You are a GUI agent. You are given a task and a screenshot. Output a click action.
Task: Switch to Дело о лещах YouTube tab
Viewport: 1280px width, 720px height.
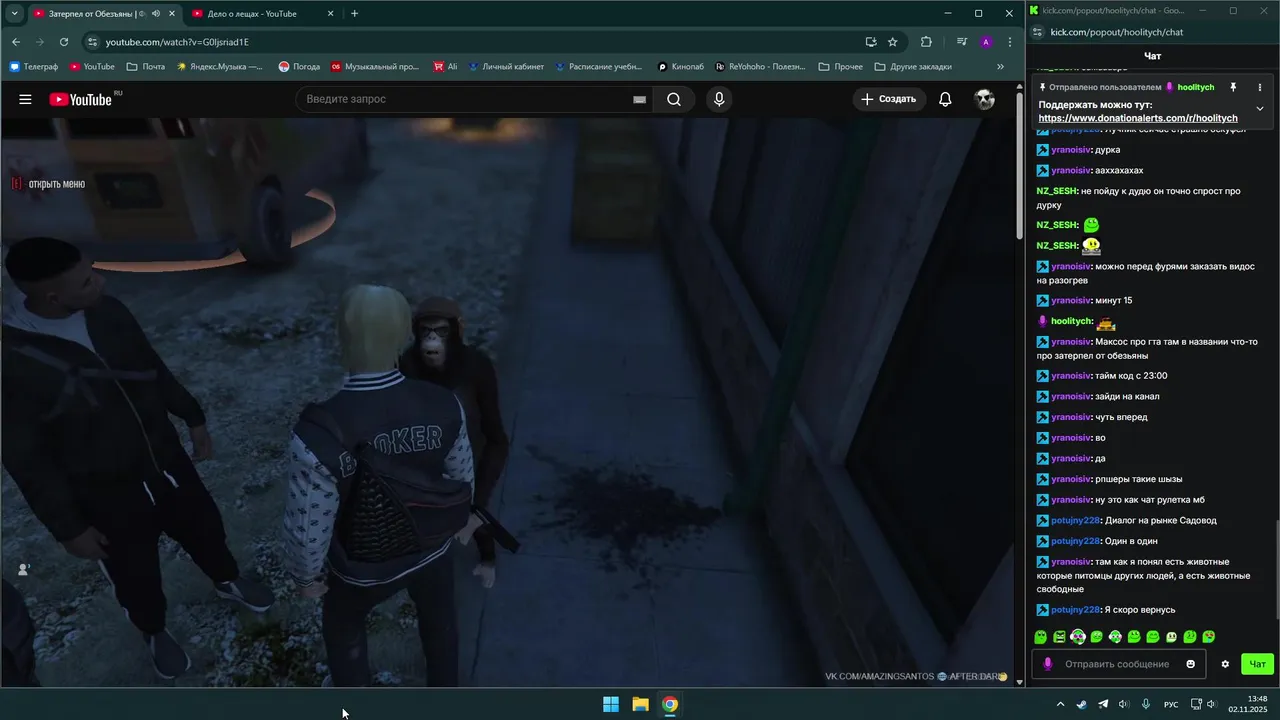click(x=252, y=14)
